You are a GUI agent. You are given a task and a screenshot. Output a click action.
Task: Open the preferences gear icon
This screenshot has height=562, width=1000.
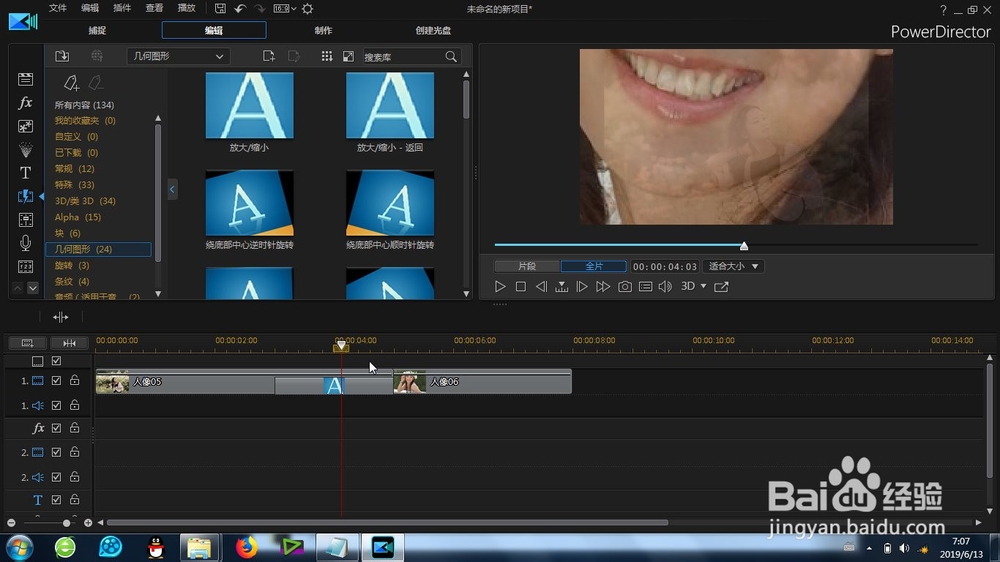307,9
